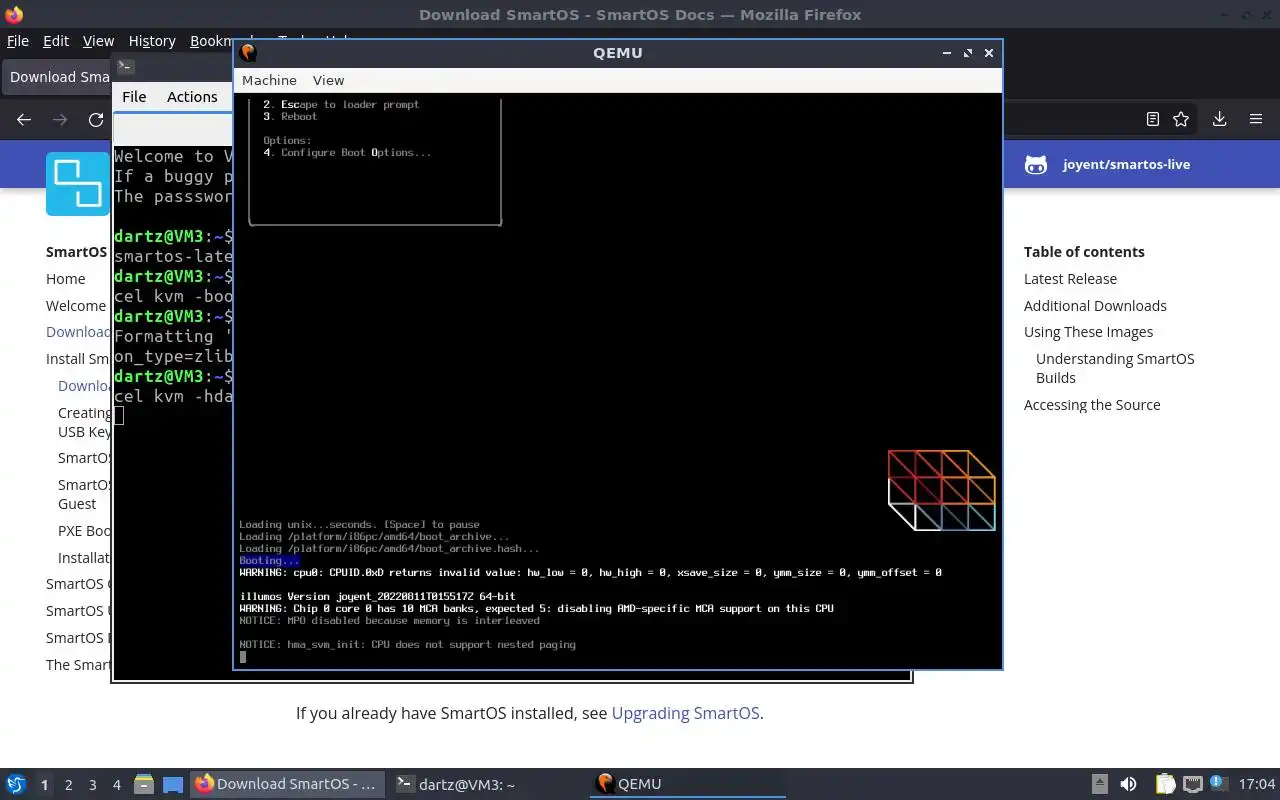Click the terminal window title icon
This screenshot has width=1280, height=800.
[125, 67]
